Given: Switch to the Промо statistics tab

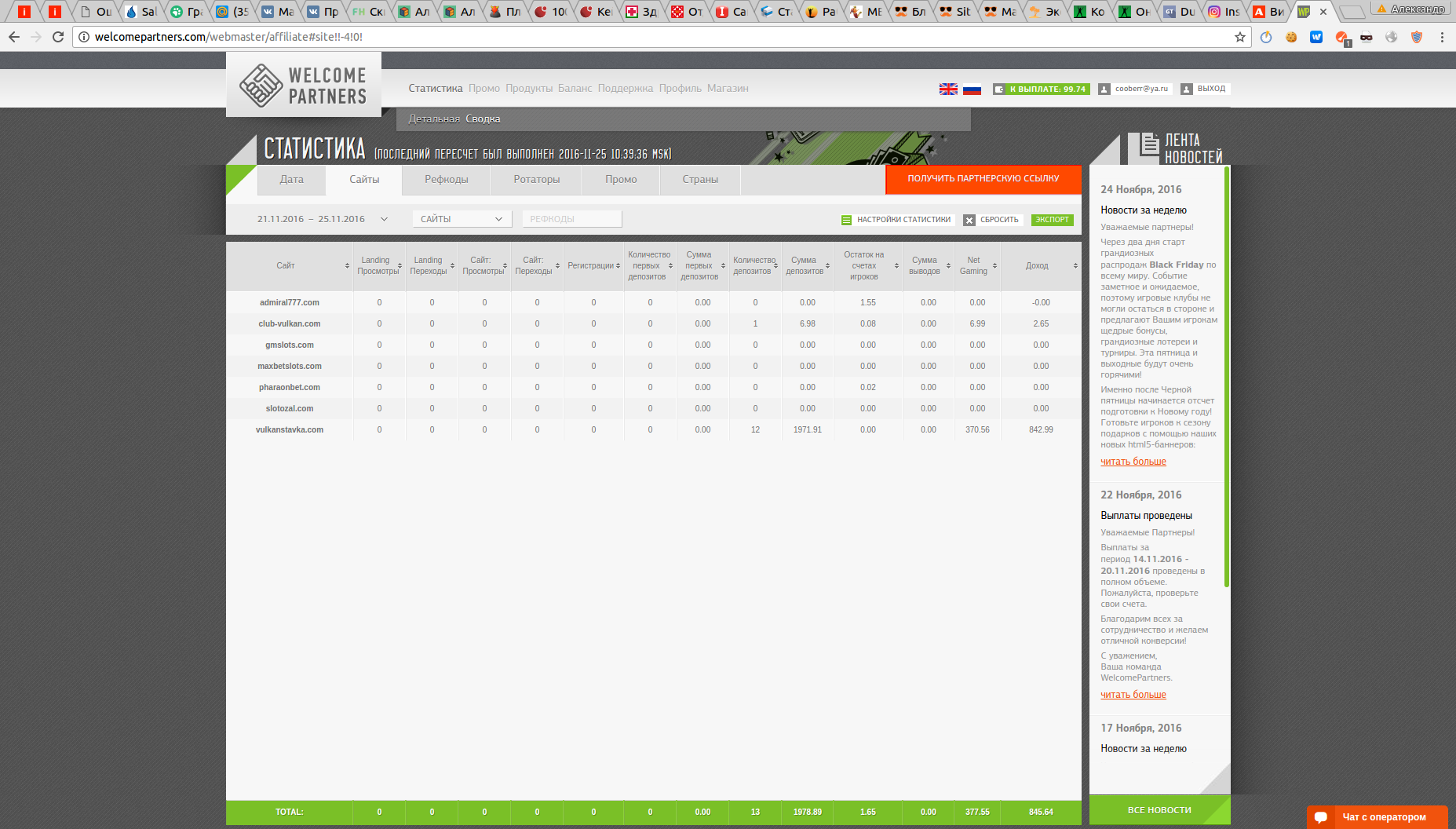Looking at the screenshot, I should (621, 180).
